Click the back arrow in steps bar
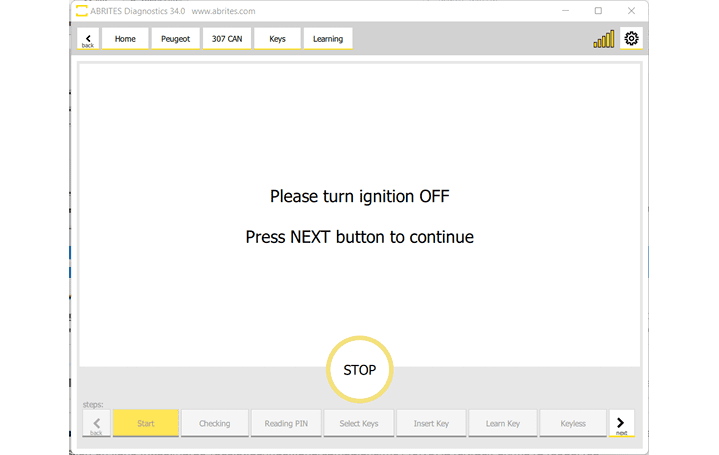Viewport: 719px width, 455px height. coord(96,423)
